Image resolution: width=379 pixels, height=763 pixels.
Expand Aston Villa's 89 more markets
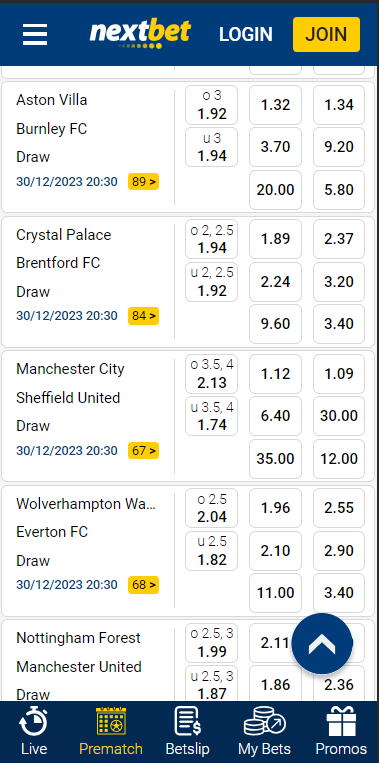(144, 182)
